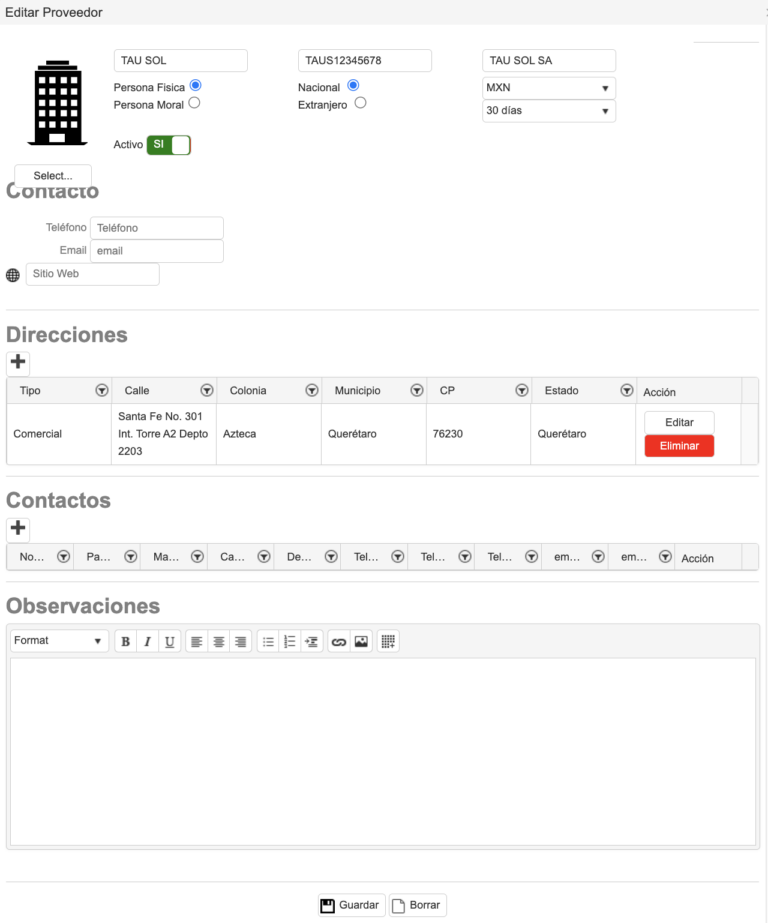Open the 30 días payment terms dropdown

(x=548, y=111)
